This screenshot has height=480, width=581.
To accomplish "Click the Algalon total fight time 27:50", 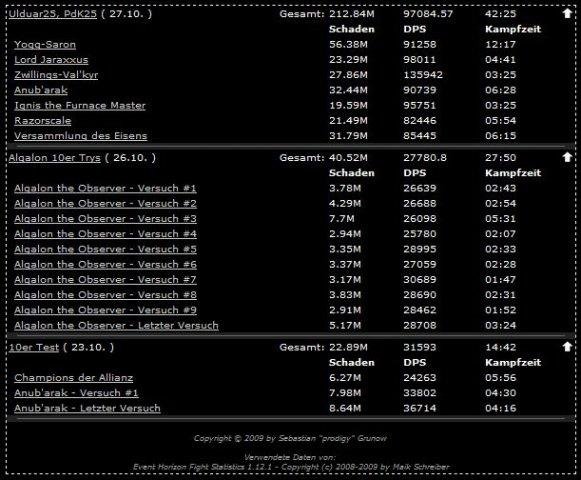I will click(500, 158).
